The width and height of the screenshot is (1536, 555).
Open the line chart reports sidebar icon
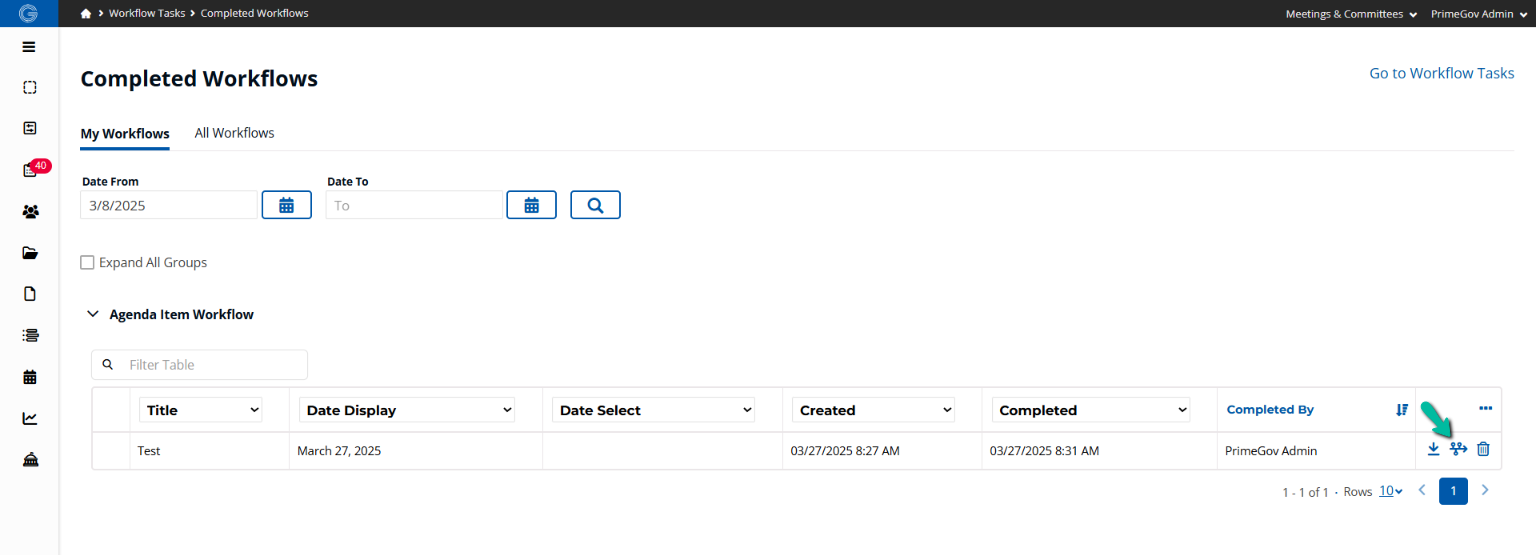(x=30, y=418)
